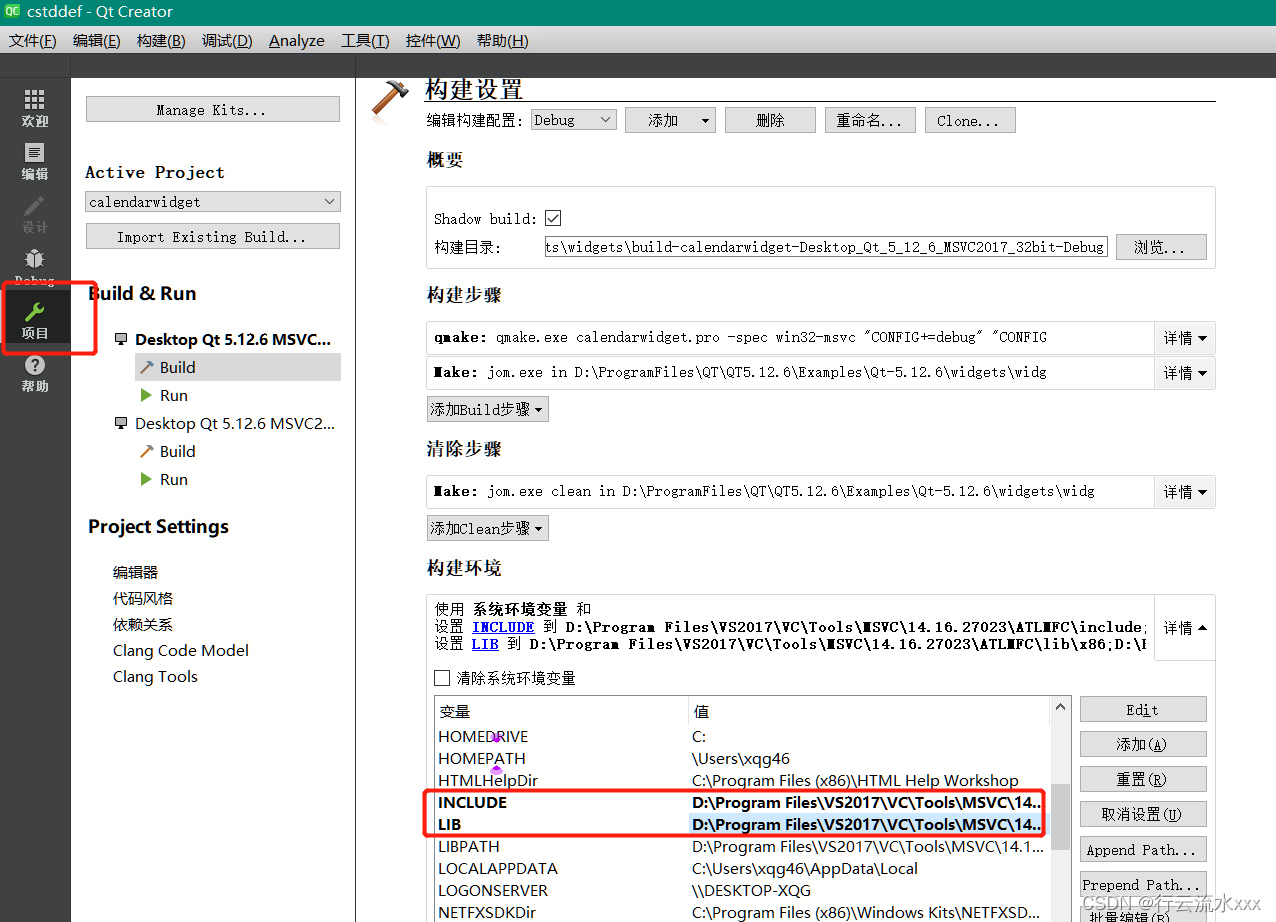
Task: Open Editor (编辑器) project settings
Action: (x=135, y=572)
